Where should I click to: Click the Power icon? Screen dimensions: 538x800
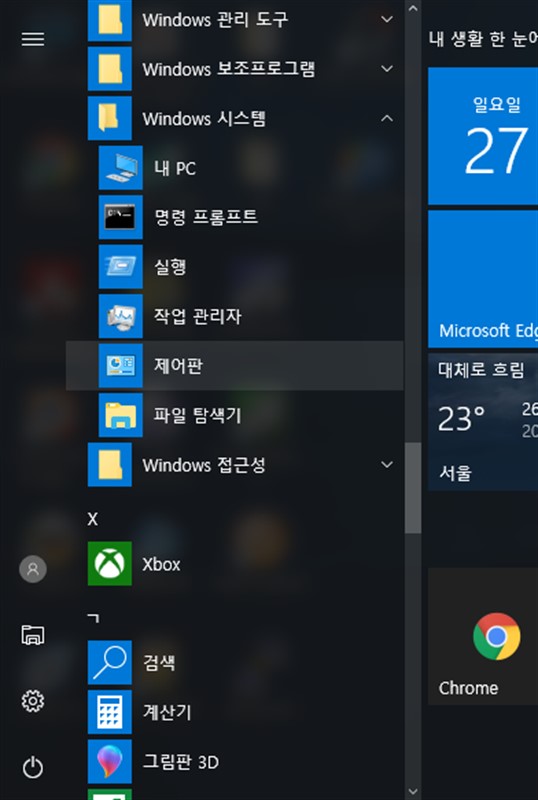click(33, 767)
